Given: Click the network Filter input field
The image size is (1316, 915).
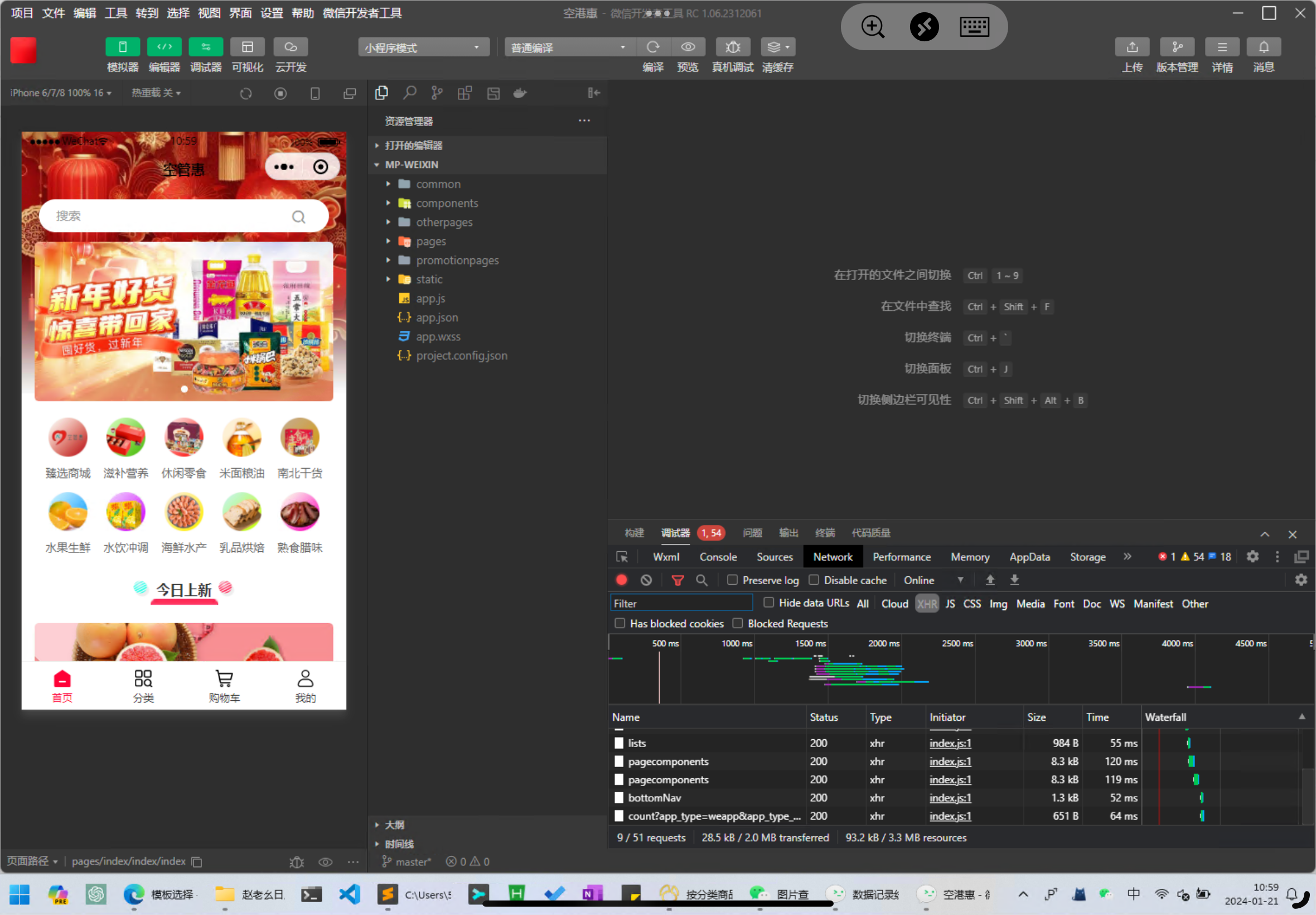Looking at the screenshot, I should point(681,604).
